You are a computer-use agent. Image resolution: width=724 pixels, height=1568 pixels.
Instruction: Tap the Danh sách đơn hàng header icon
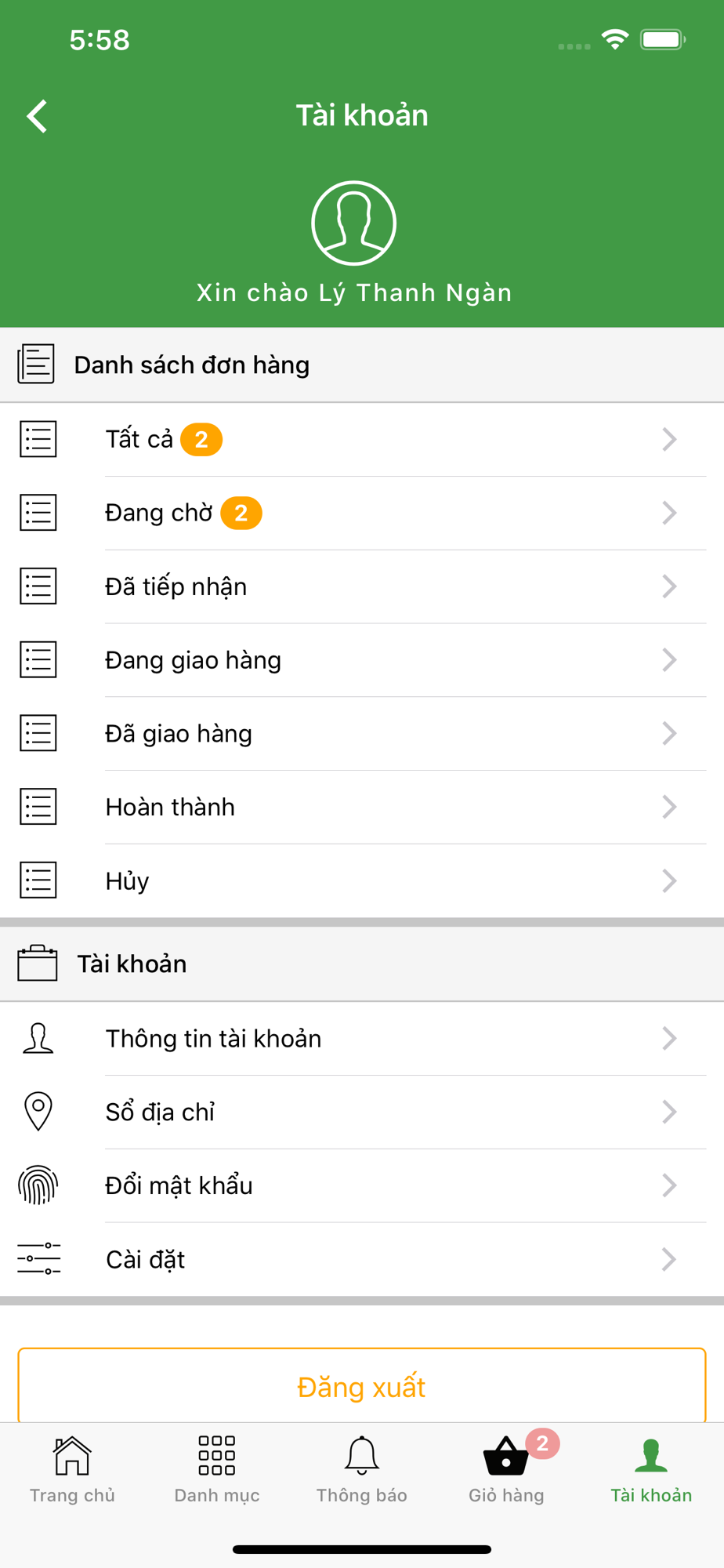(36, 364)
